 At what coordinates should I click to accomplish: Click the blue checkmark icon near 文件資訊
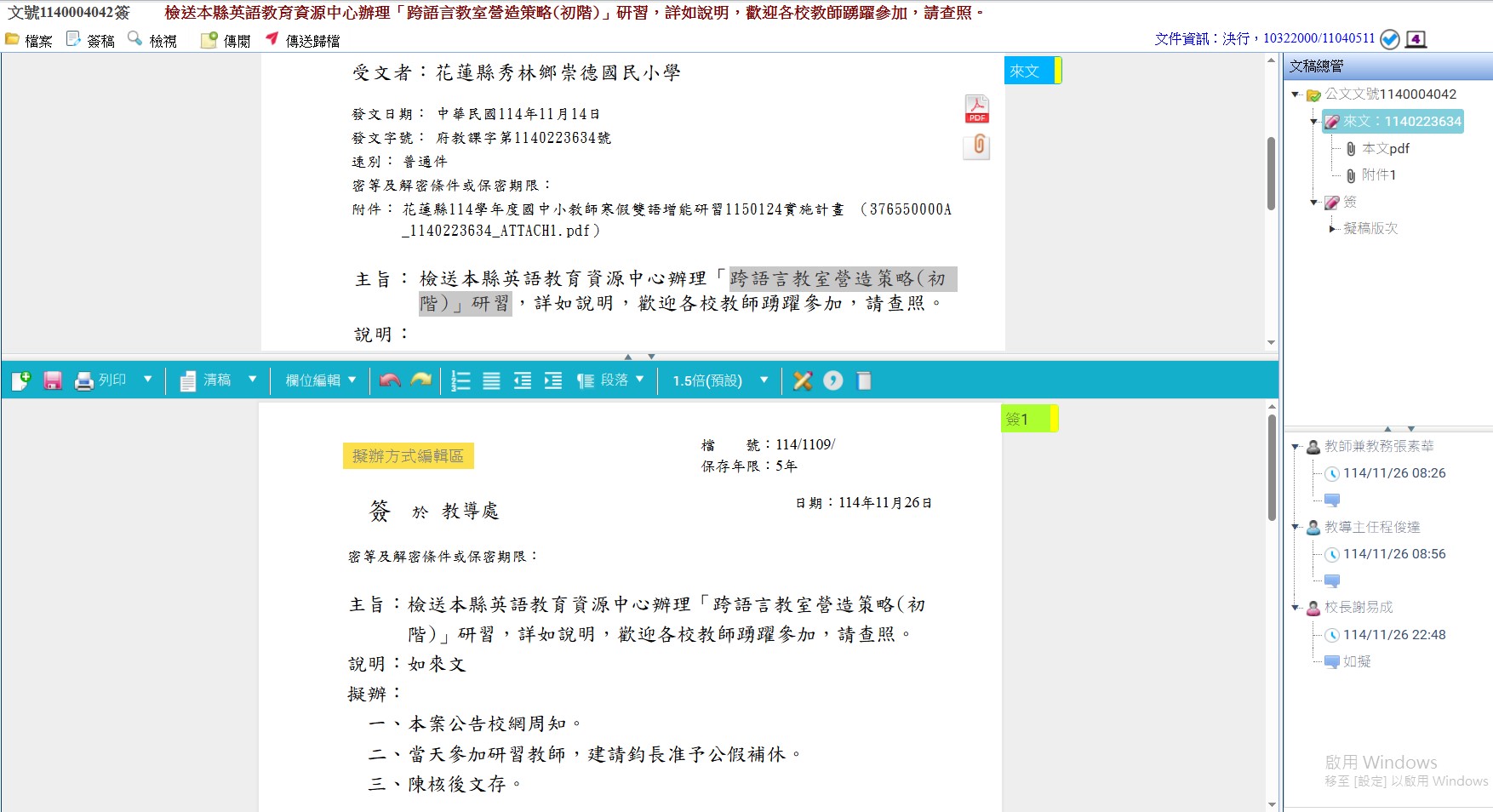tap(1389, 39)
